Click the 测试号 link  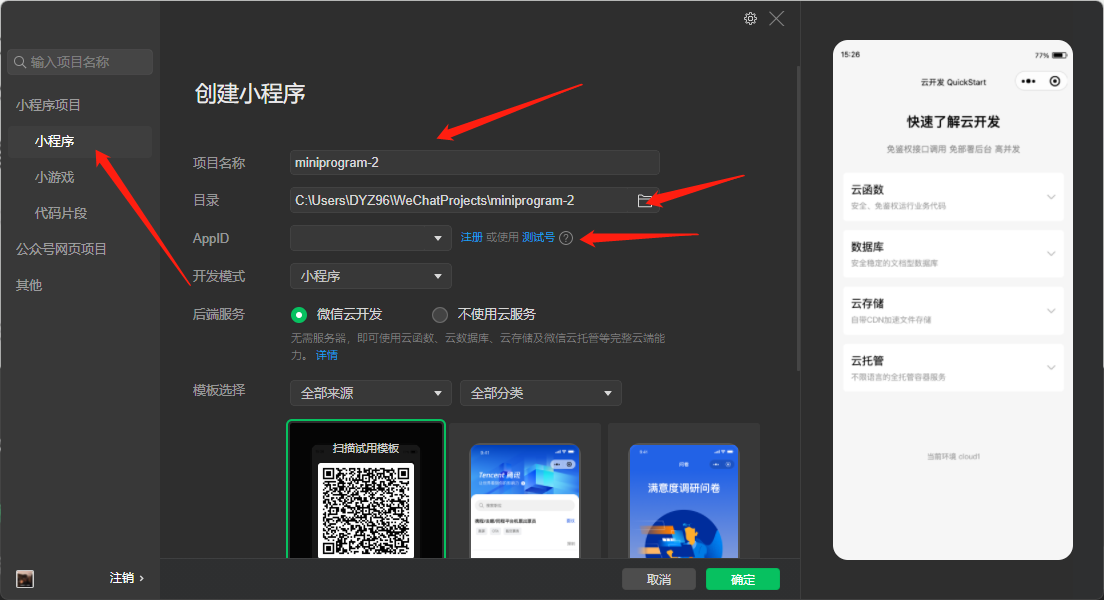click(538, 237)
